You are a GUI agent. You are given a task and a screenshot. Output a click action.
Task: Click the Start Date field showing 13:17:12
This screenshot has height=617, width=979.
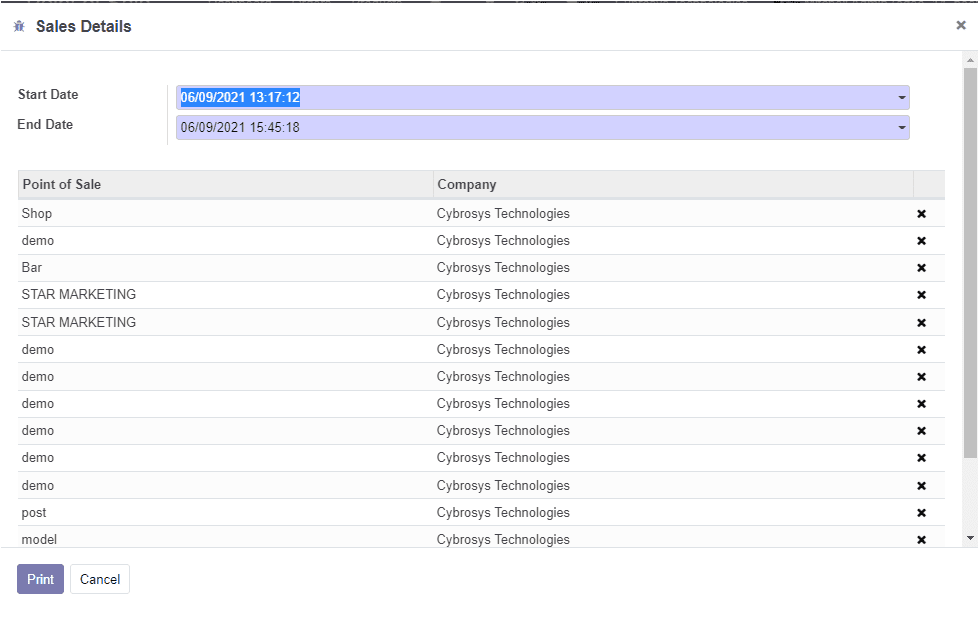(x=542, y=97)
